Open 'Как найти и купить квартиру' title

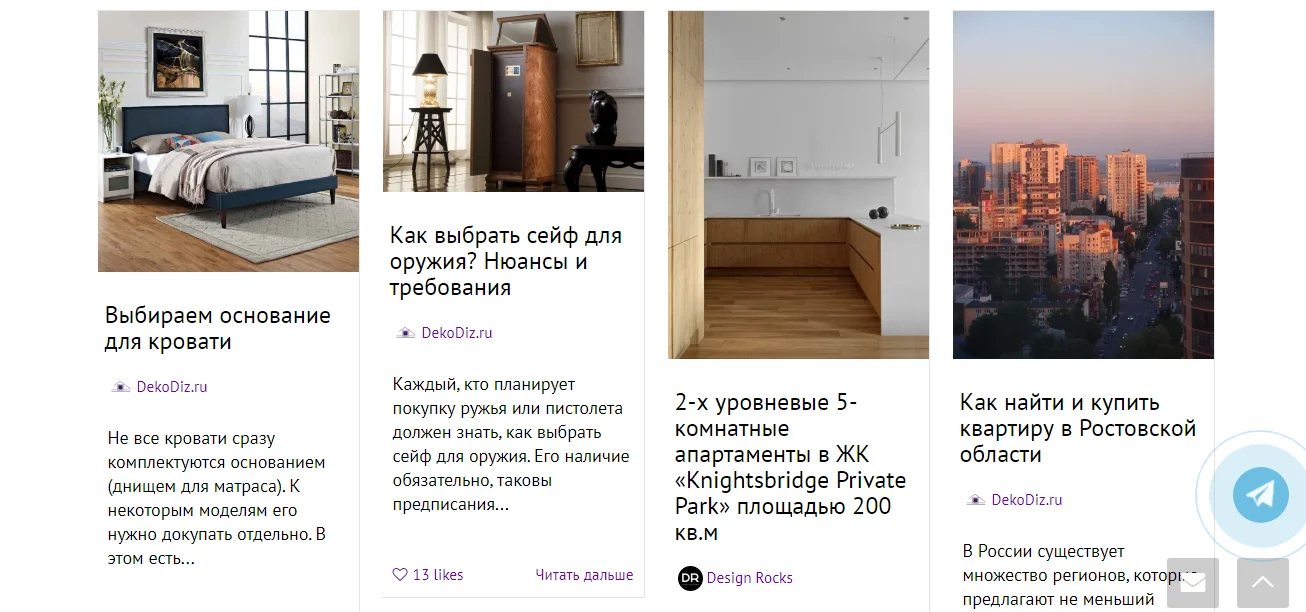[x=1078, y=428]
